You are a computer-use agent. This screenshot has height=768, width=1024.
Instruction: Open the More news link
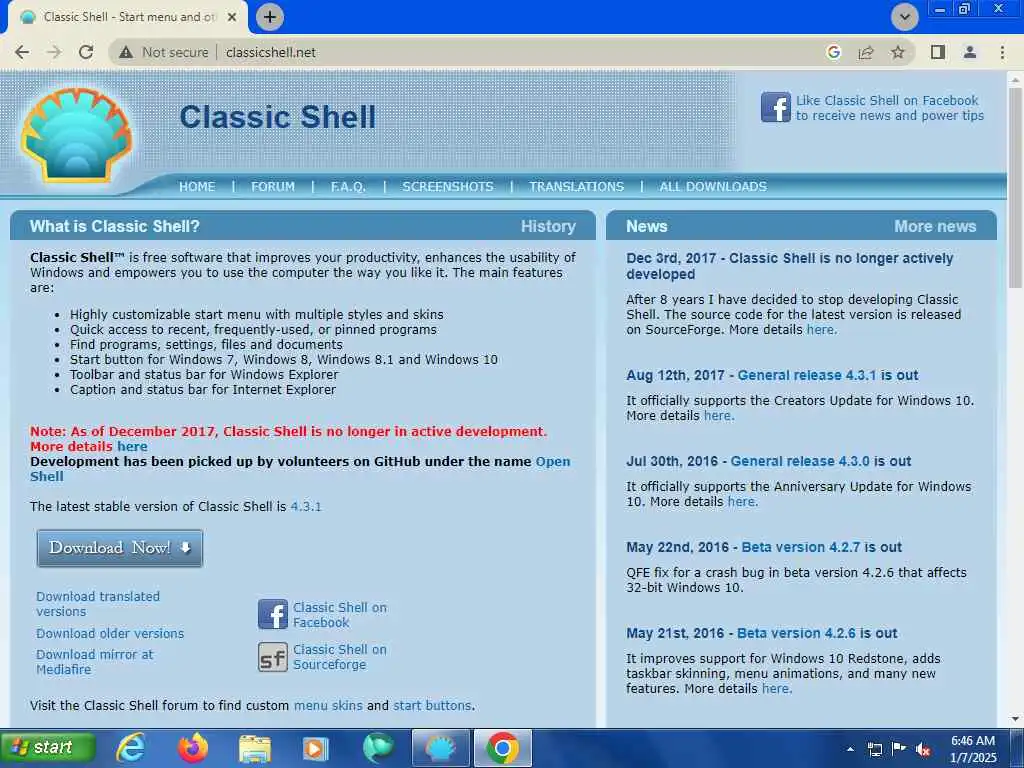(935, 227)
